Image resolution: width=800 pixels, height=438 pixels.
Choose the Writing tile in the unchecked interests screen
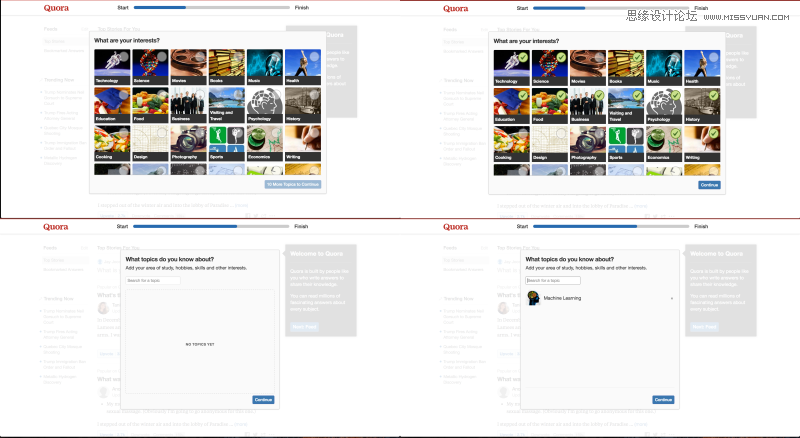(x=303, y=143)
